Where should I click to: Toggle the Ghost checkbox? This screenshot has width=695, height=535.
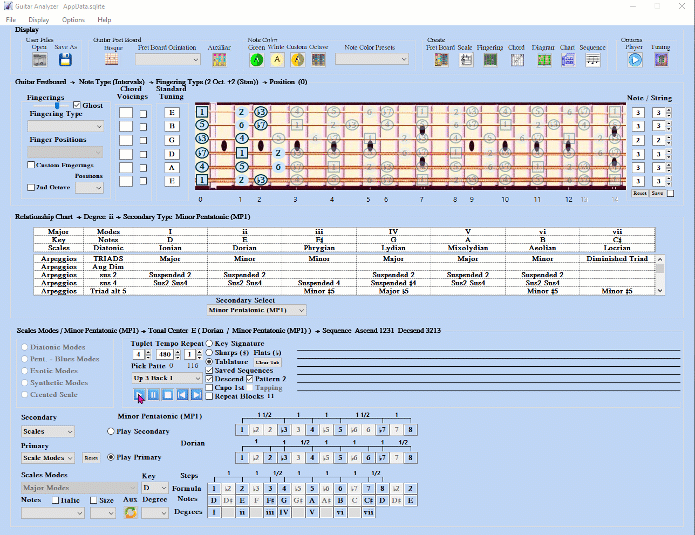coord(77,105)
